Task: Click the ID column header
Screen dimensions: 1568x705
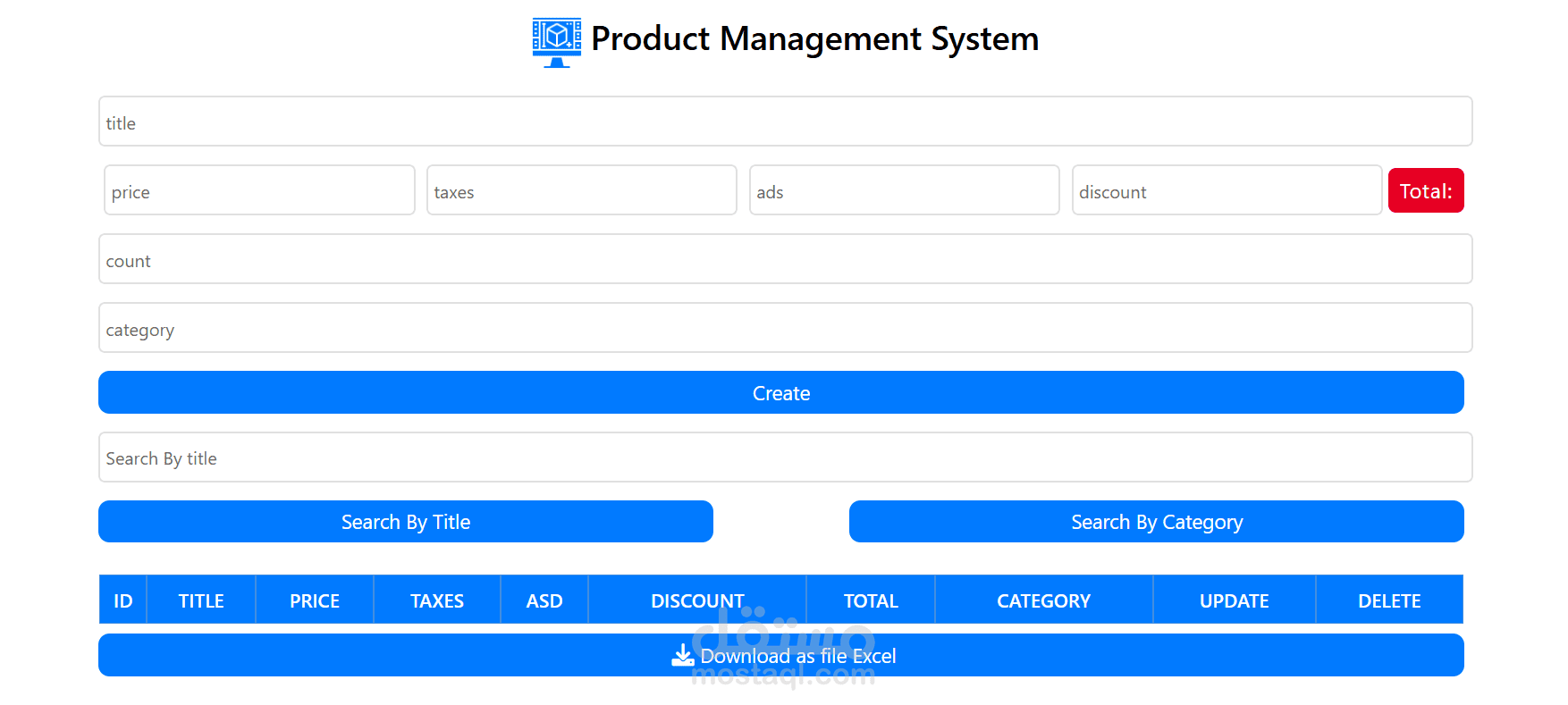Action: click(123, 600)
